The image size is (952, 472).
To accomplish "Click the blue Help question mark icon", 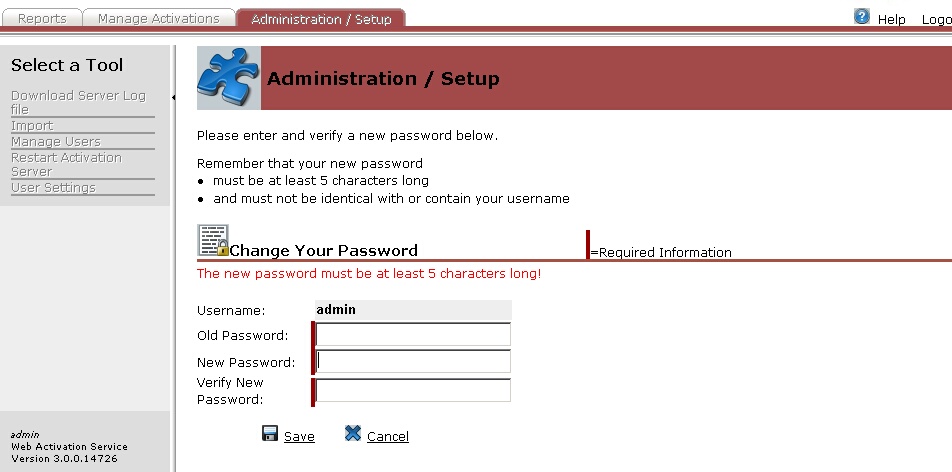I will [x=862, y=17].
